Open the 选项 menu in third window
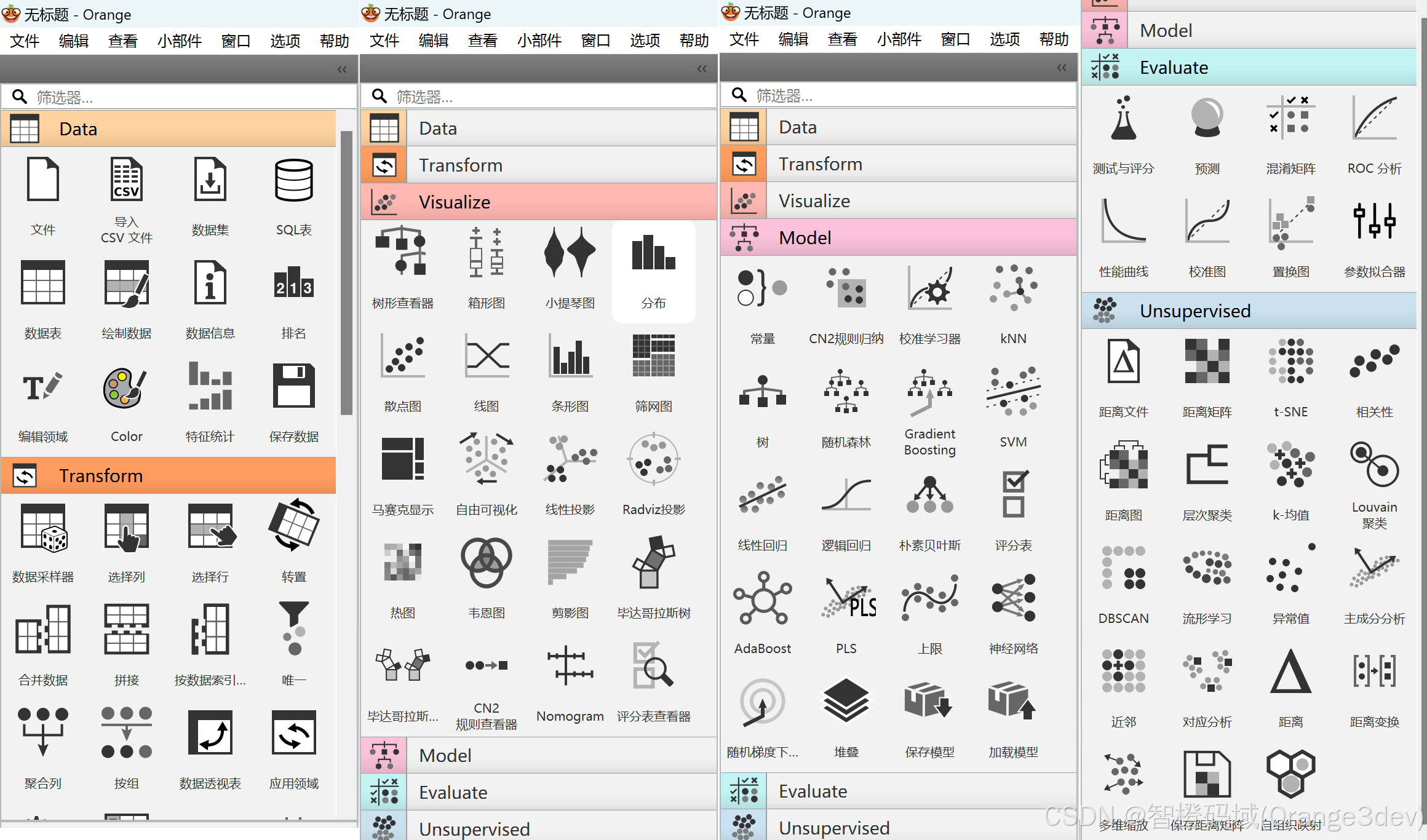 tap(1004, 40)
